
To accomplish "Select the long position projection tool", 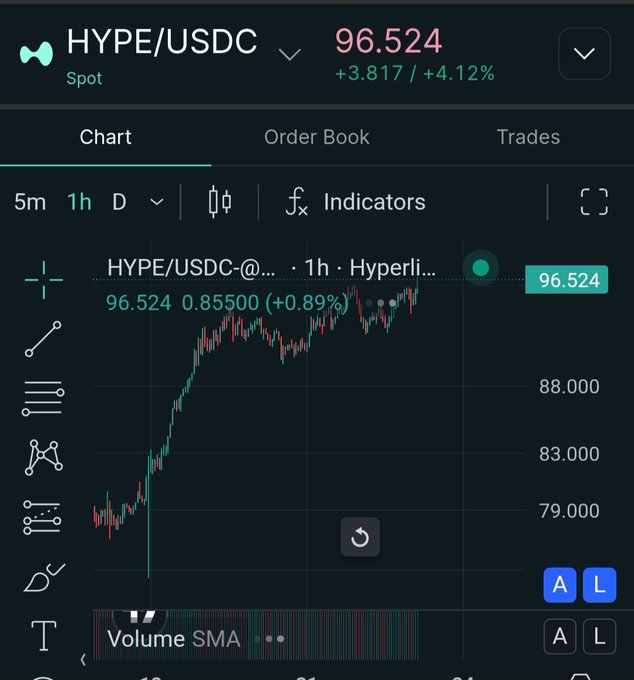I will [42, 517].
